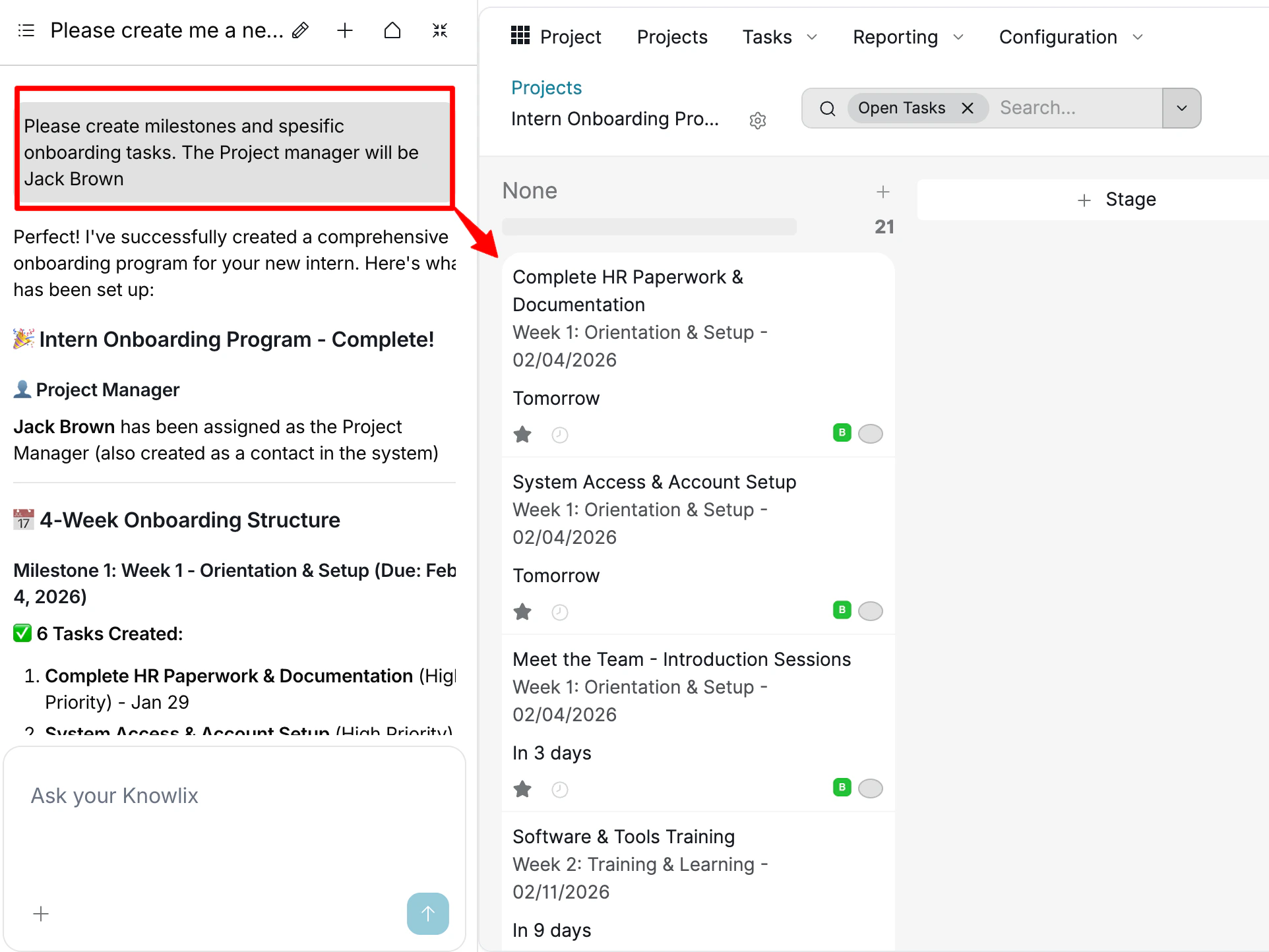
Task: Toggle state of System Access & Account Setup
Action: [x=870, y=611]
